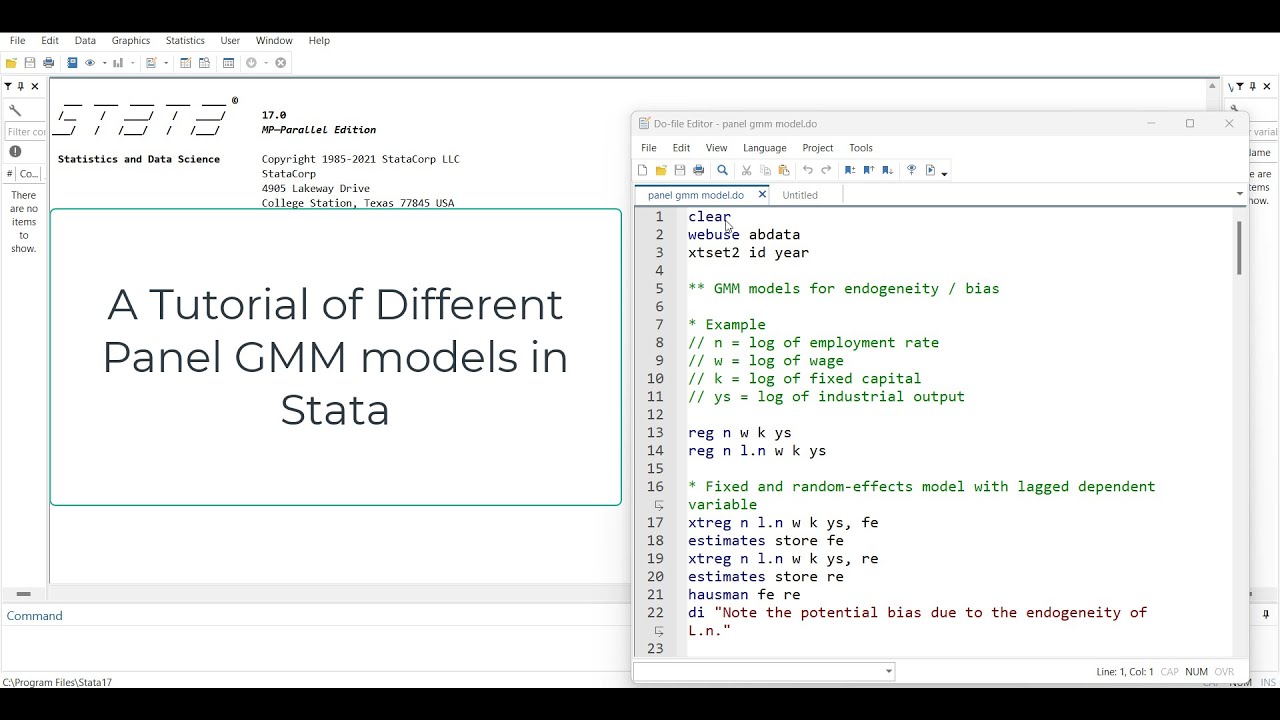This screenshot has width=1280, height=720.
Task: Expand the Viewer icon dropdown arrow
Action: coord(103,63)
